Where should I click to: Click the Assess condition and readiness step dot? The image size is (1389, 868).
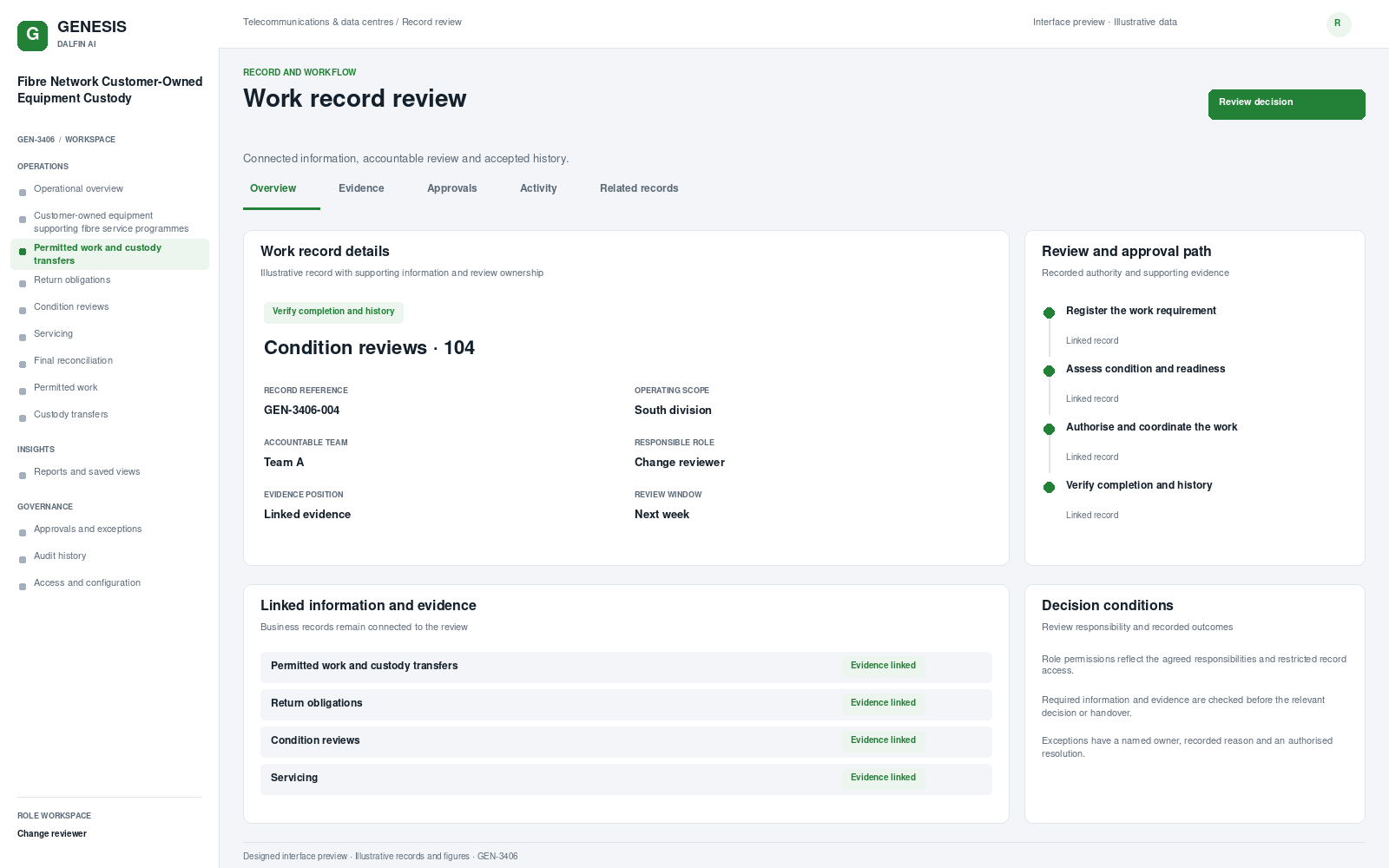tap(1049, 371)
